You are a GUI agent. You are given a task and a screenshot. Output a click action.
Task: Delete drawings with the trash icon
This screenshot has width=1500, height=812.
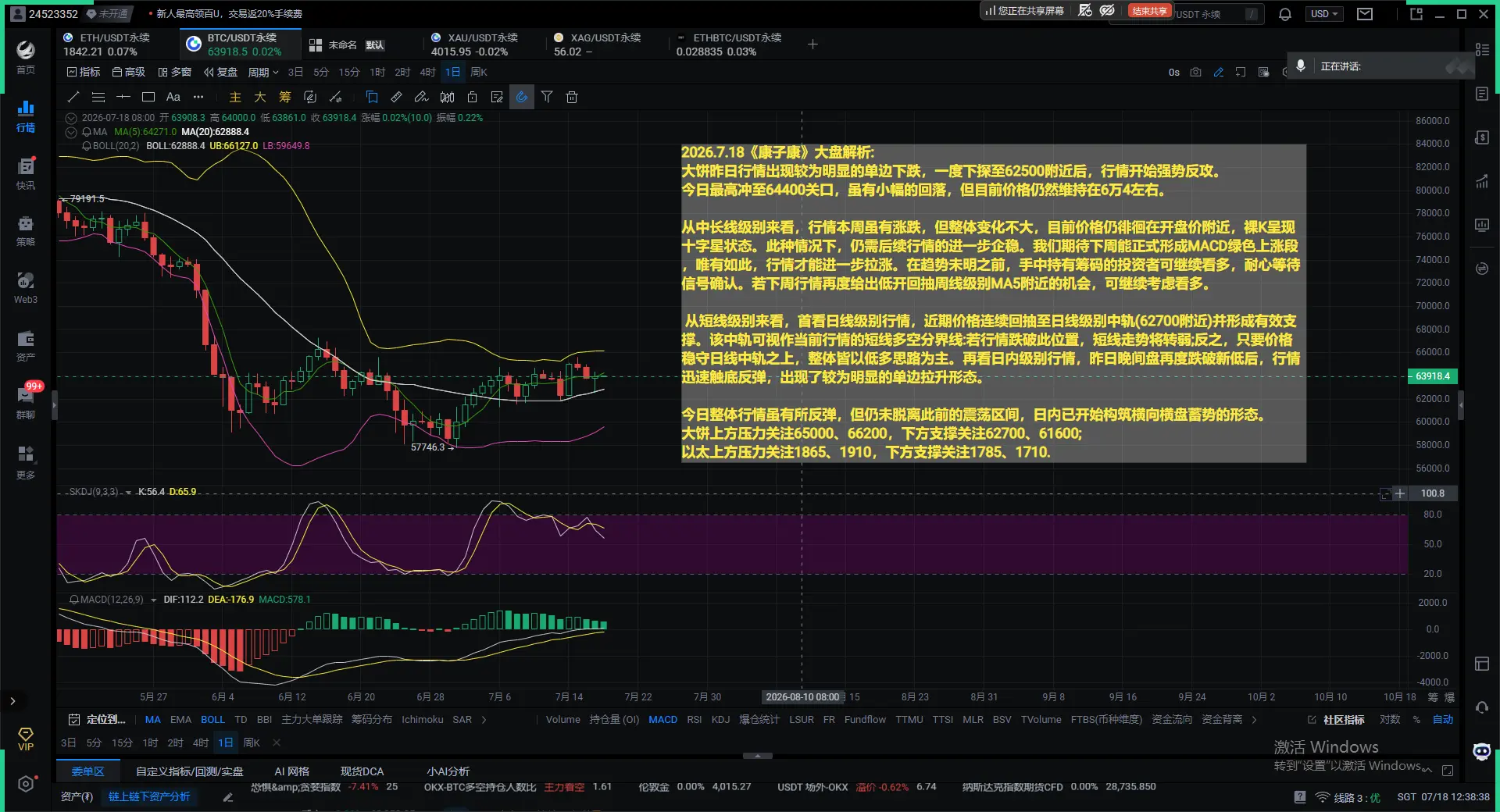[572, 97]
